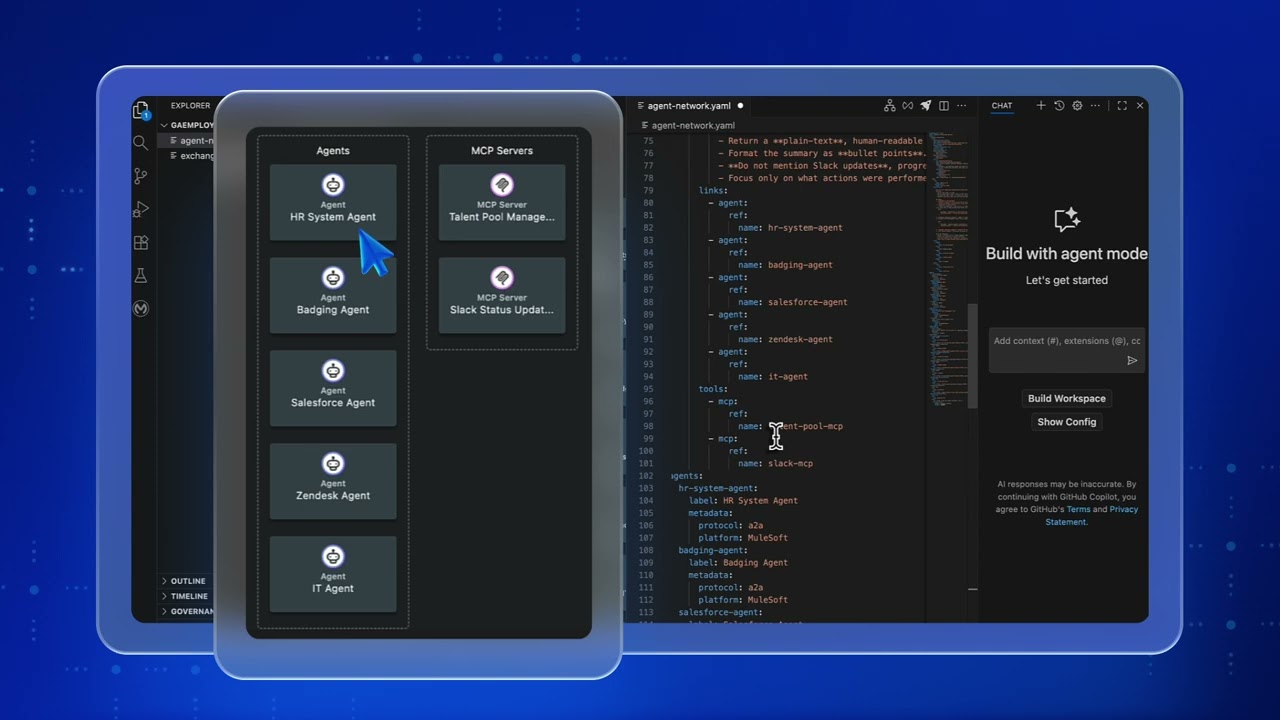Screen dimensions: 1280x720
Task: Select the Slack Status Updat... MCP Server node
Action: [x=502, y=296]
